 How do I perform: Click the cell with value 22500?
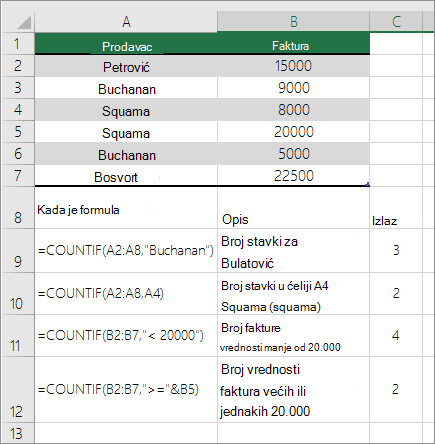[293, 175]
